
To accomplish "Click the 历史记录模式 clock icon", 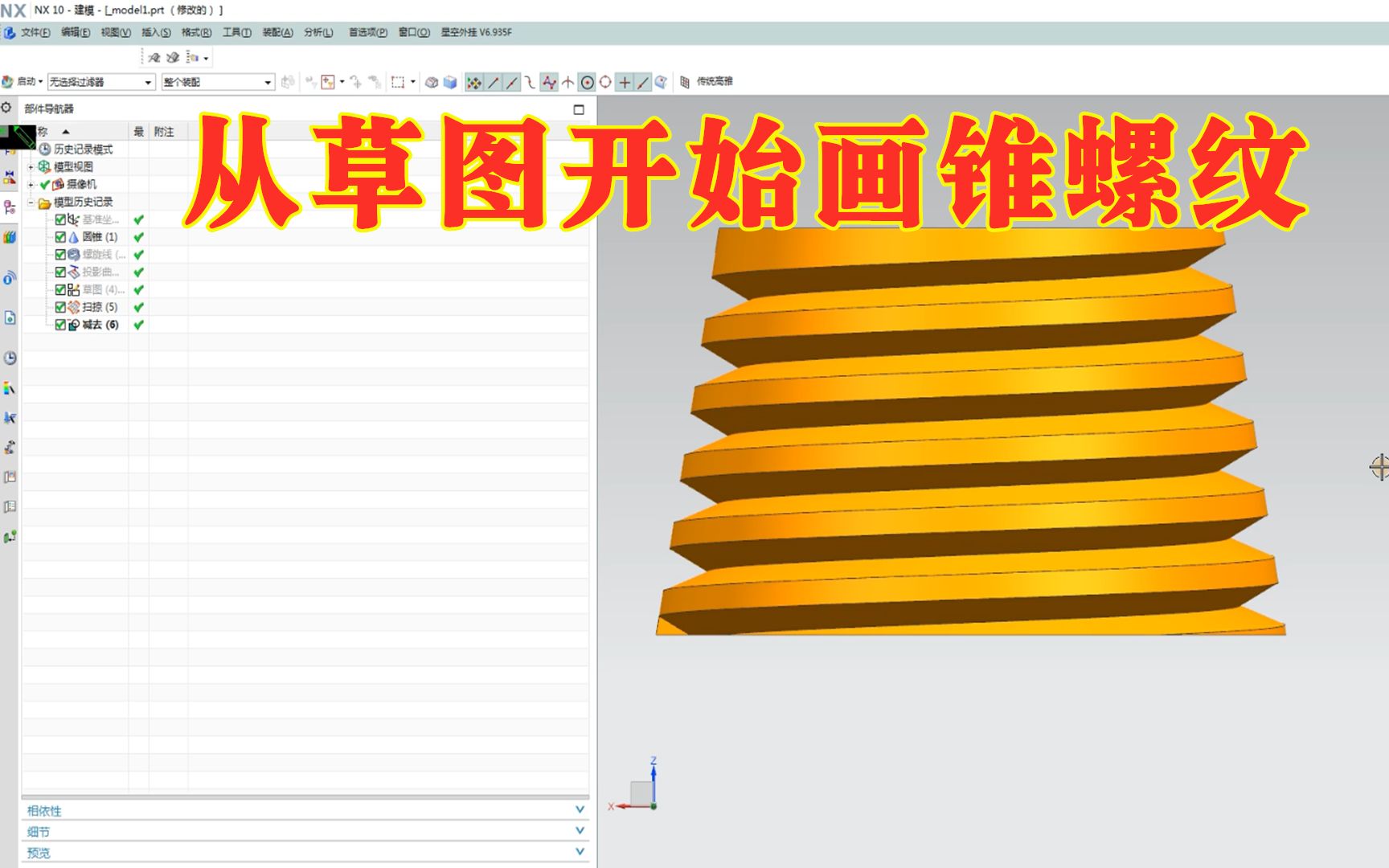I will point(43,149).
